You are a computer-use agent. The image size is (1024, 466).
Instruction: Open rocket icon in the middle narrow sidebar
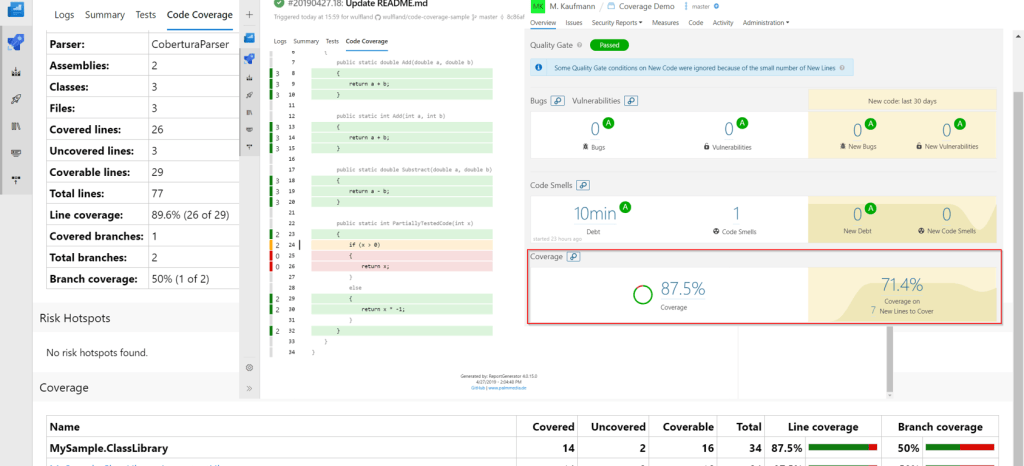249,95
